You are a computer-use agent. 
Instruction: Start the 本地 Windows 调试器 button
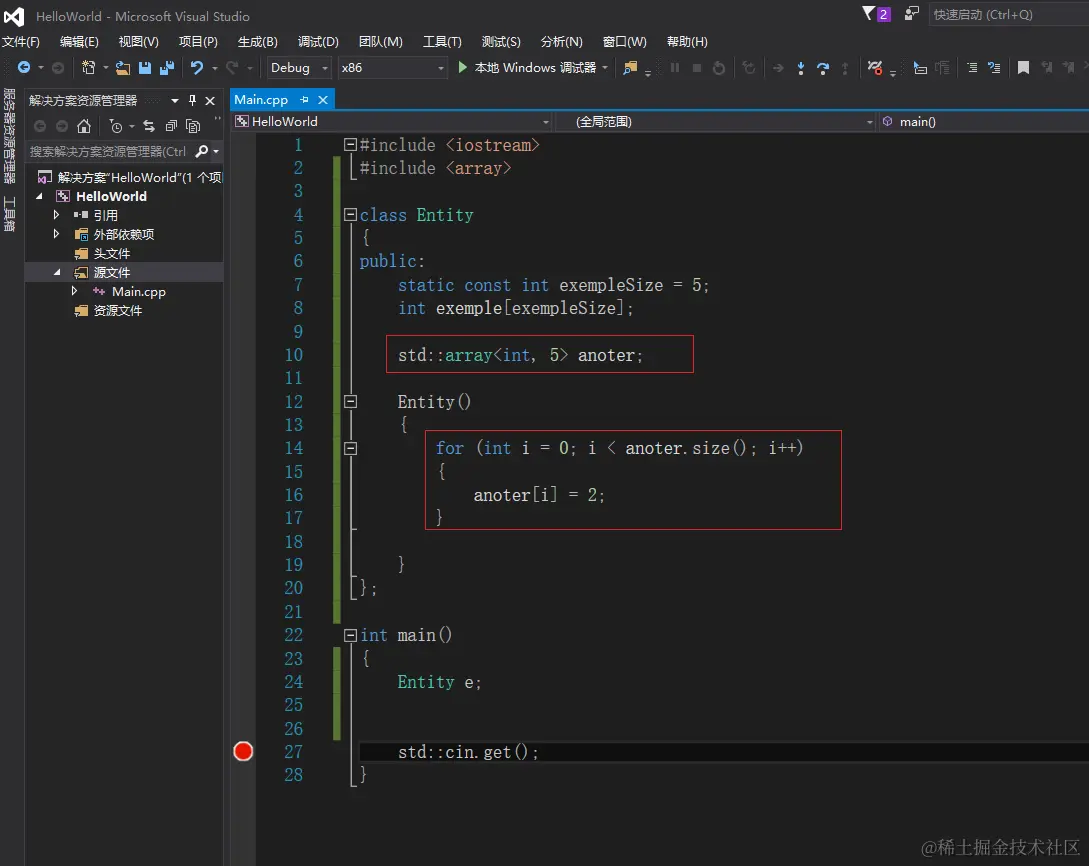(x=527, y=68)
